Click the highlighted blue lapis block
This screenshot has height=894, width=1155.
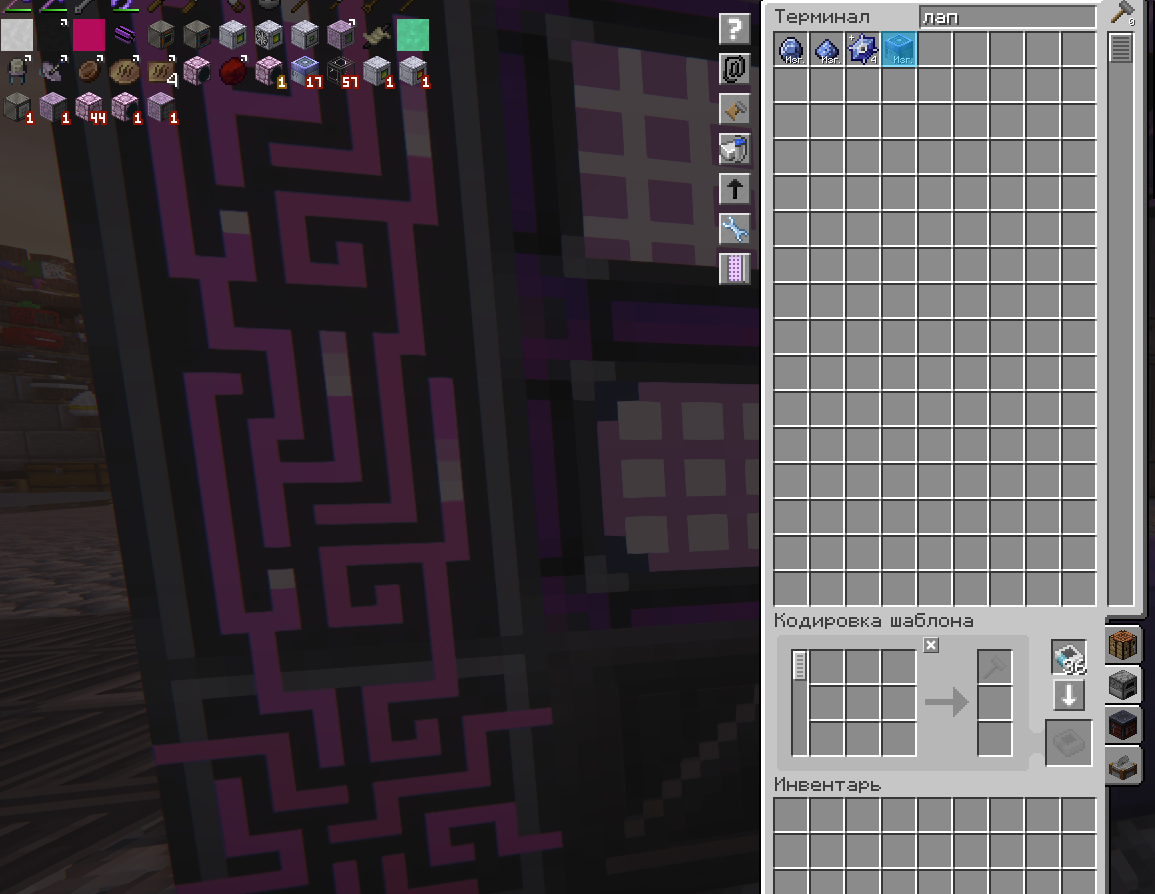click(899, 49)
